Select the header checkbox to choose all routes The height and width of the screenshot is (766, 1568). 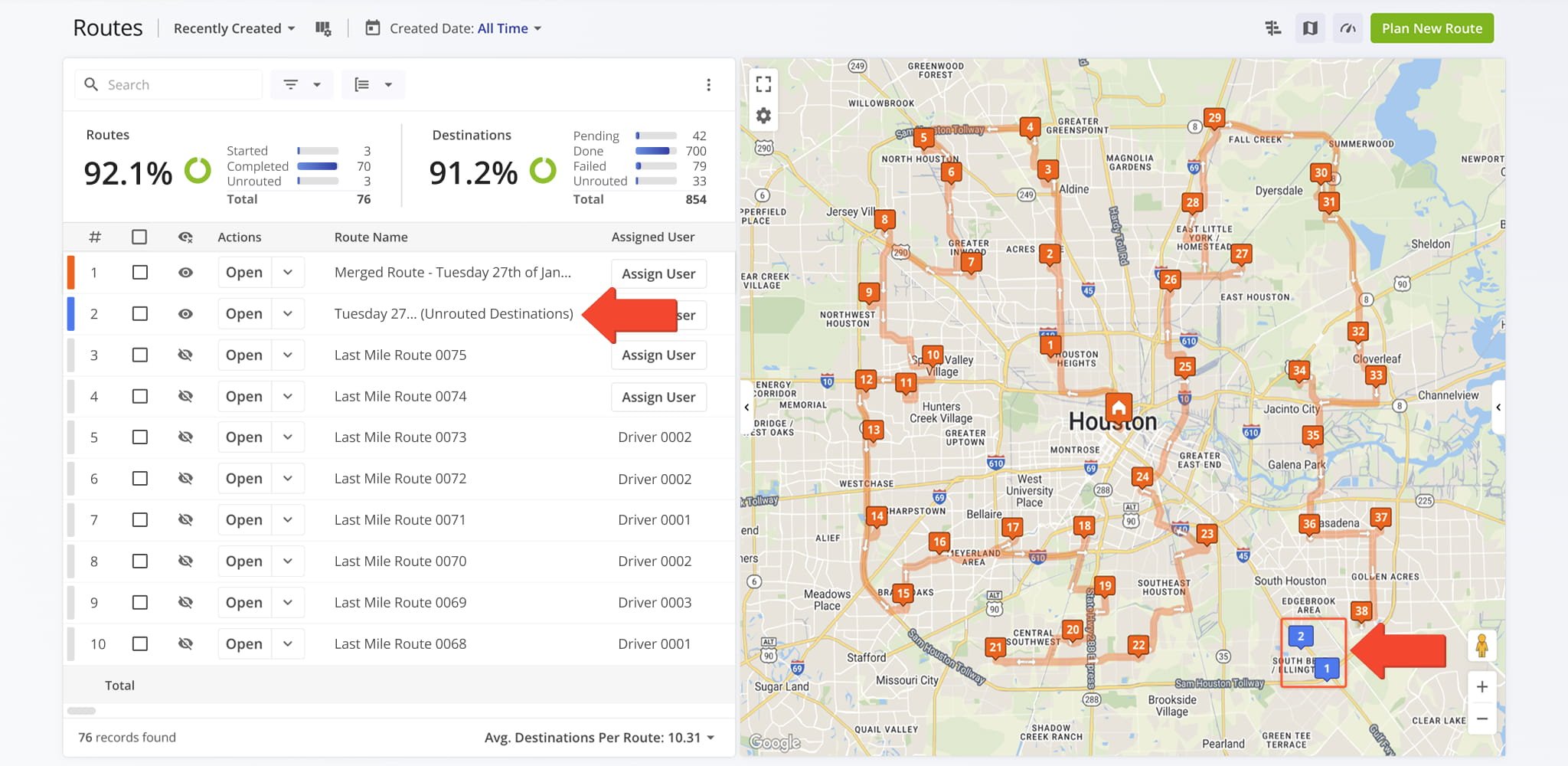pos(139,237)
